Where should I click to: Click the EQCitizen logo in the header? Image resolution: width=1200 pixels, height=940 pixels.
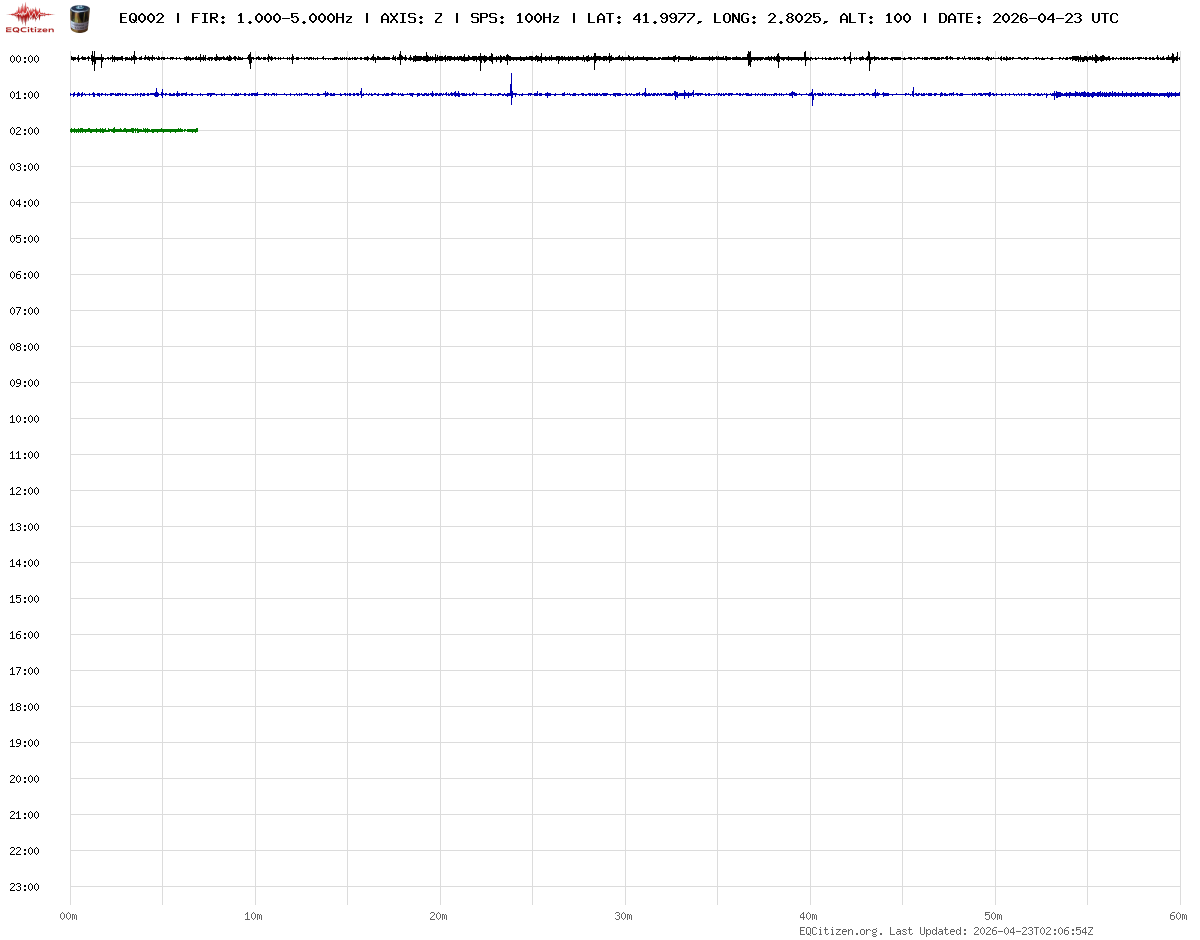(x=30, y=17)
